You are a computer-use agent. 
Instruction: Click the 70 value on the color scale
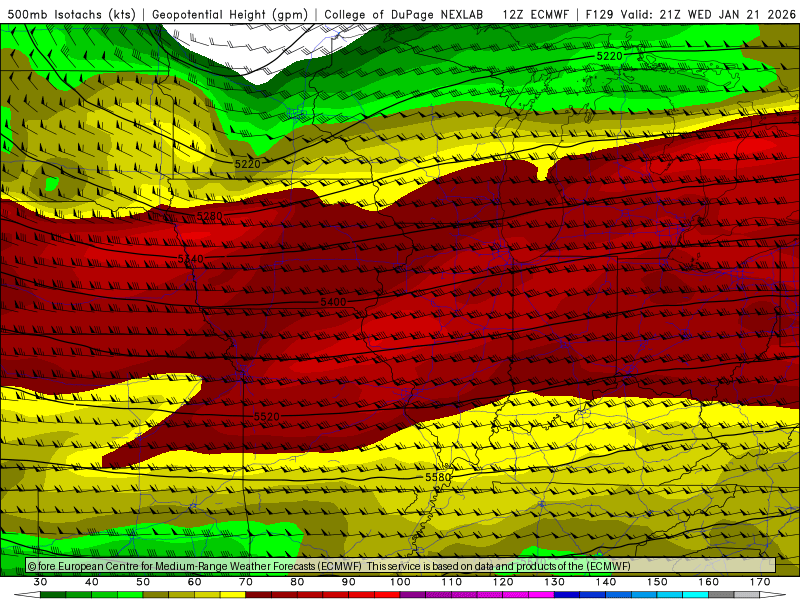coord(245,582)
